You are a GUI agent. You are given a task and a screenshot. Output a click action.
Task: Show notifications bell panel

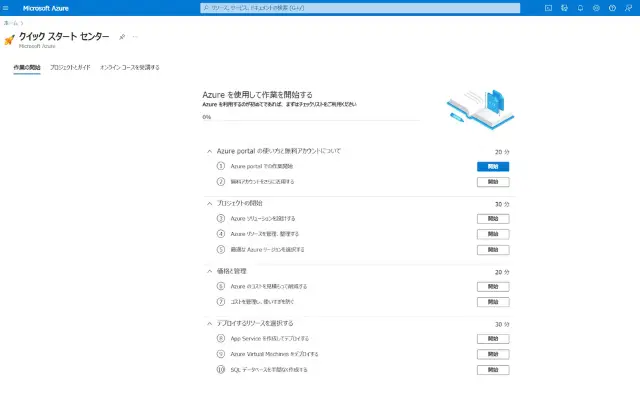pos(580,8)
